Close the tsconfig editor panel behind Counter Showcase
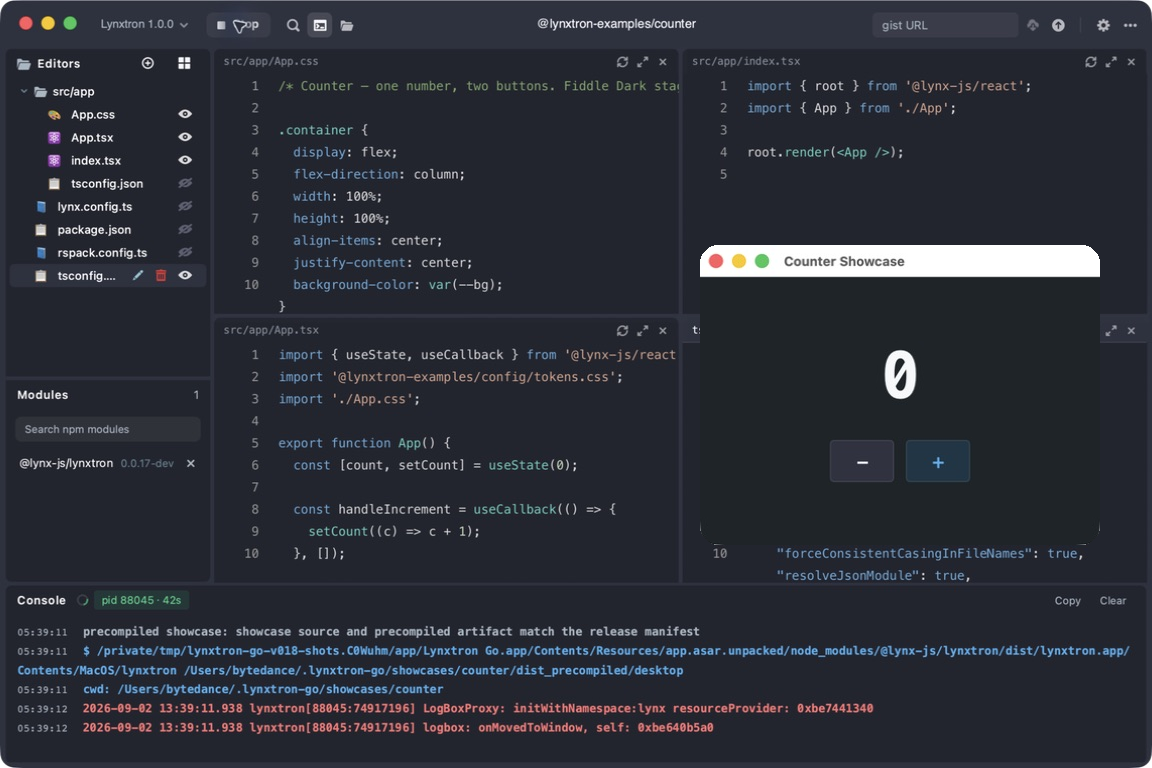 [x=1131, y=331]
